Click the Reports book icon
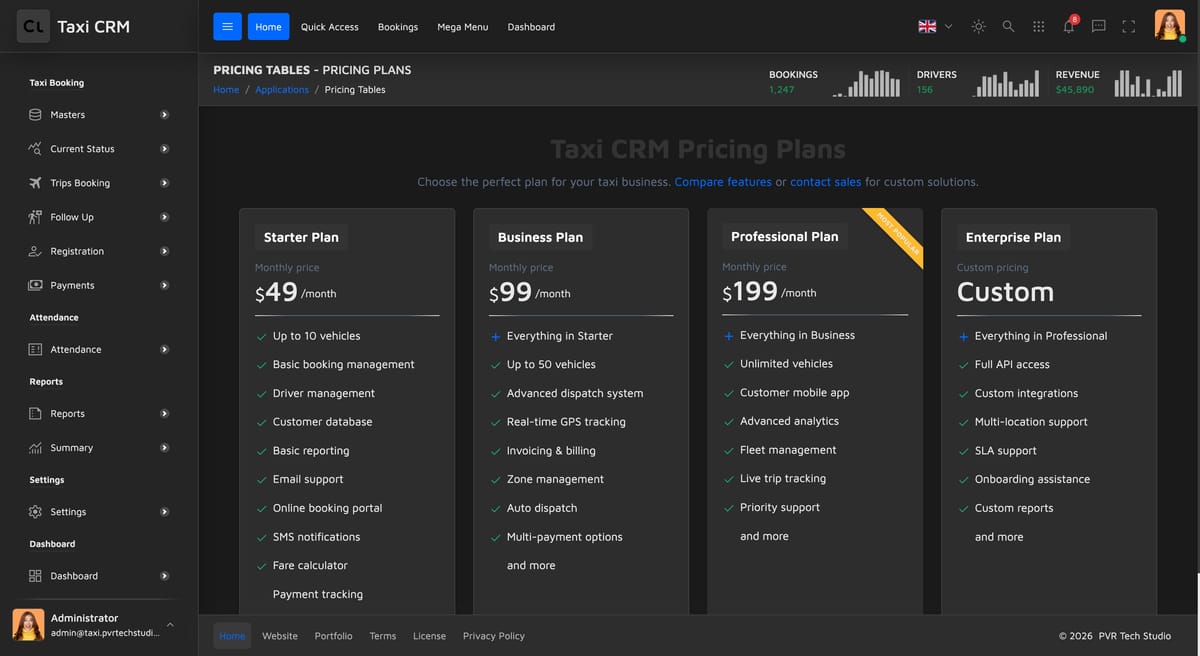This screenshot has height=656, width=1200. pos(35,413)
